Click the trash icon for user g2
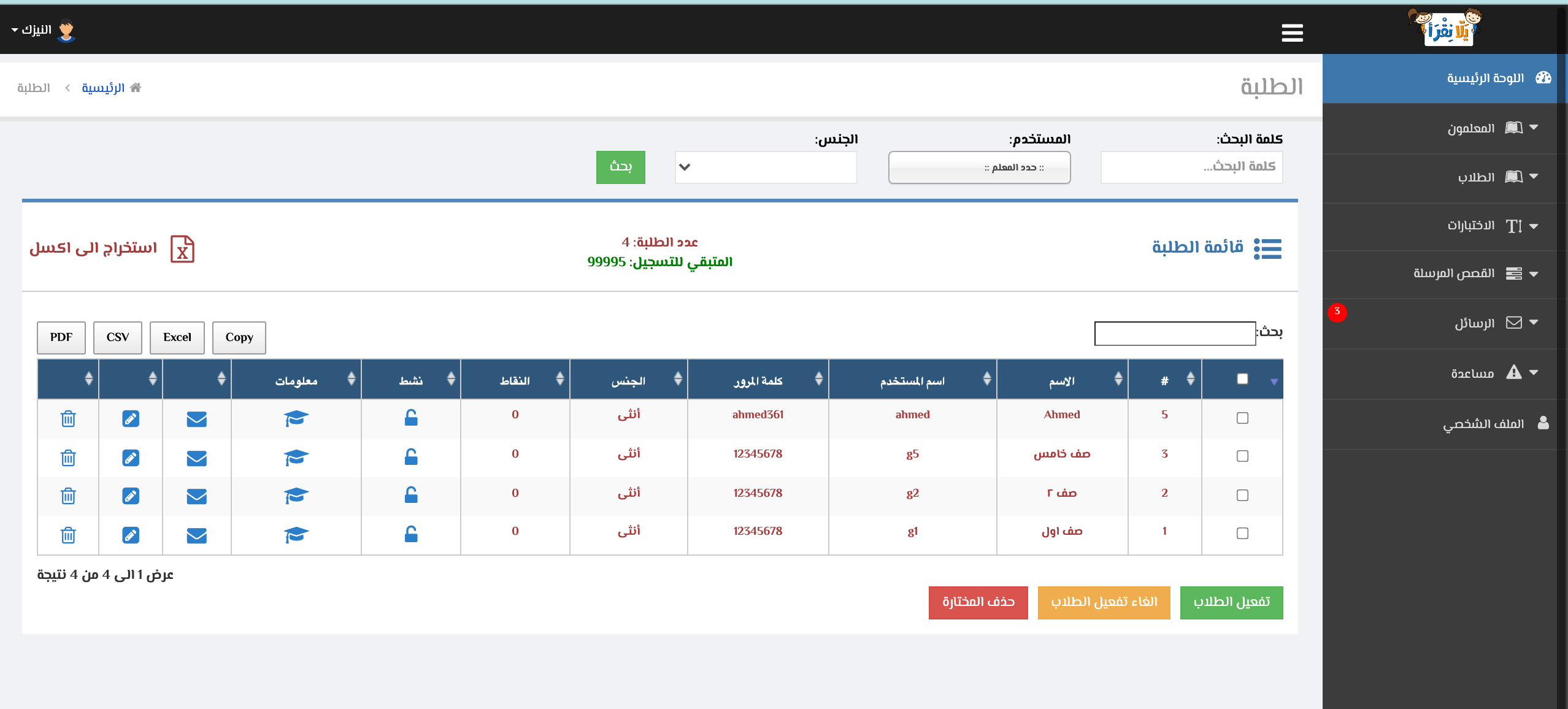This screenshot has height=709, width=1568. tap(68, 496)
